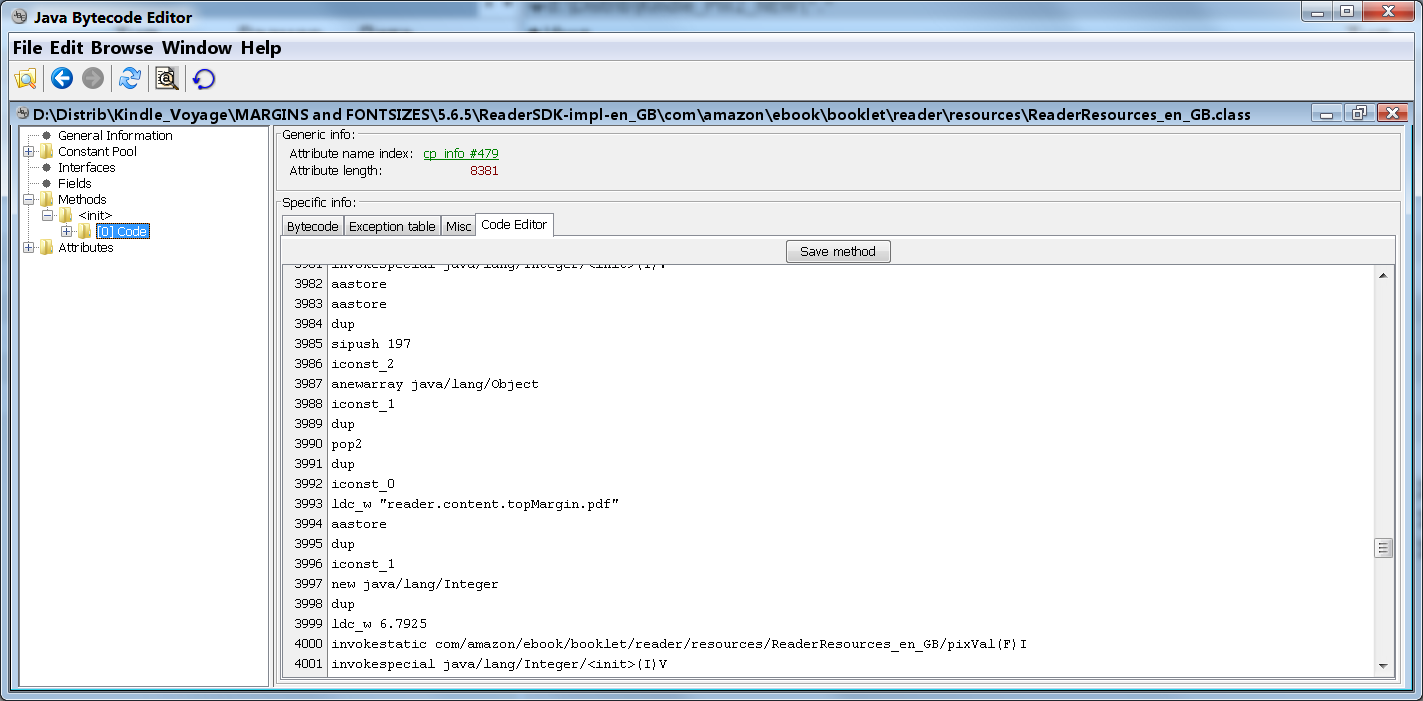The width and height of the screenshot is (1423, 701).
Task: Select the Attributes tree label
Action: 86,247
